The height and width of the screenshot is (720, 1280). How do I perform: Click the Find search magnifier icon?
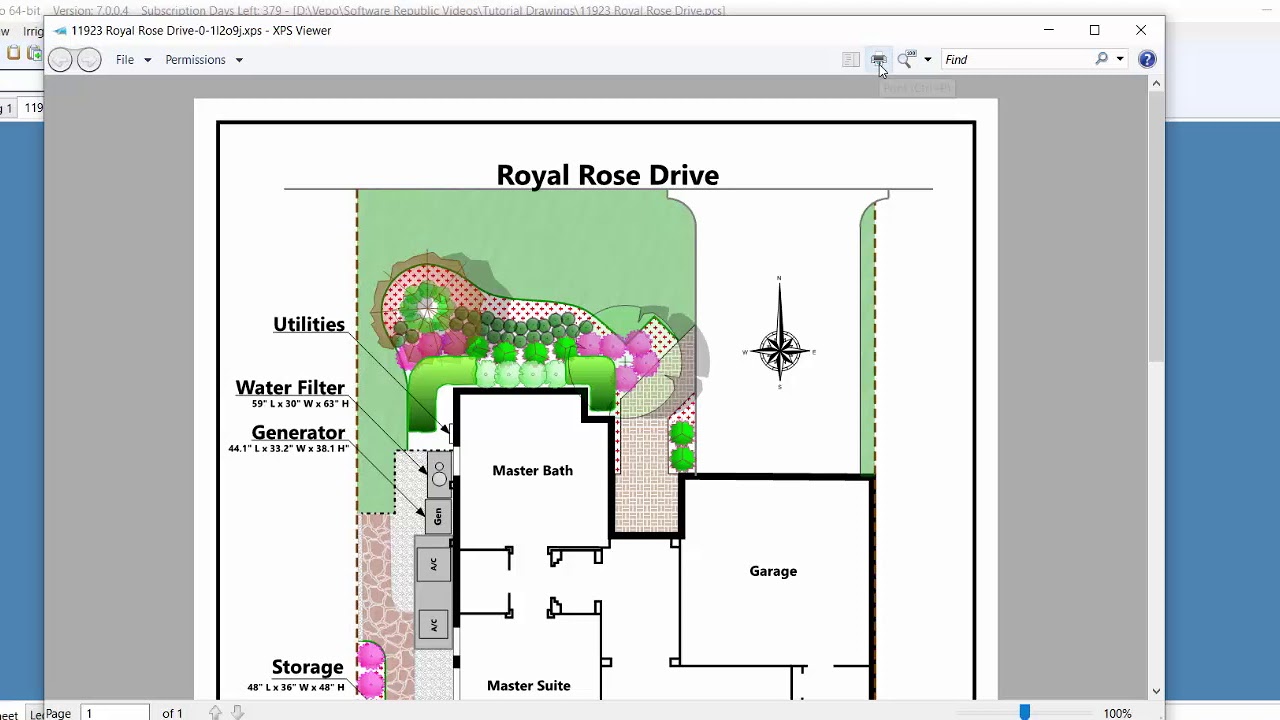click(1102, 60)
